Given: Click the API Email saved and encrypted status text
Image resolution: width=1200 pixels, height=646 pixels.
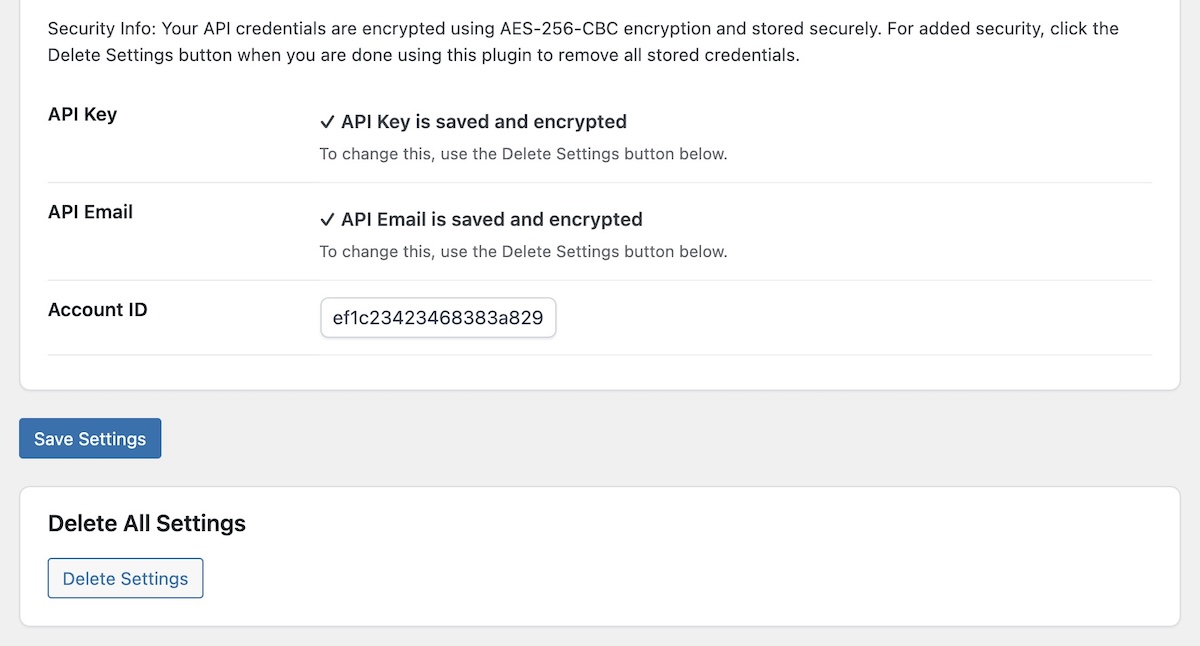Looking at the screenshot, I should click(x=491, y=219).
